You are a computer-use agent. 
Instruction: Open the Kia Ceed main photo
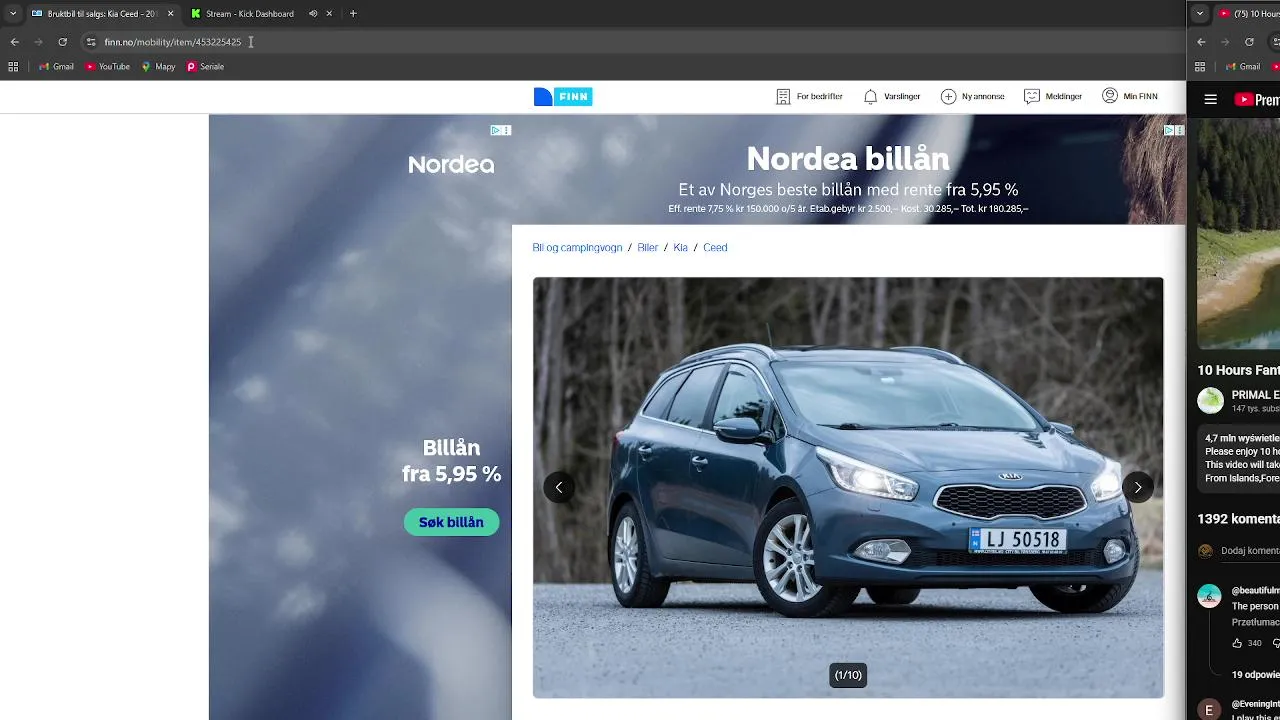[848, 487]
